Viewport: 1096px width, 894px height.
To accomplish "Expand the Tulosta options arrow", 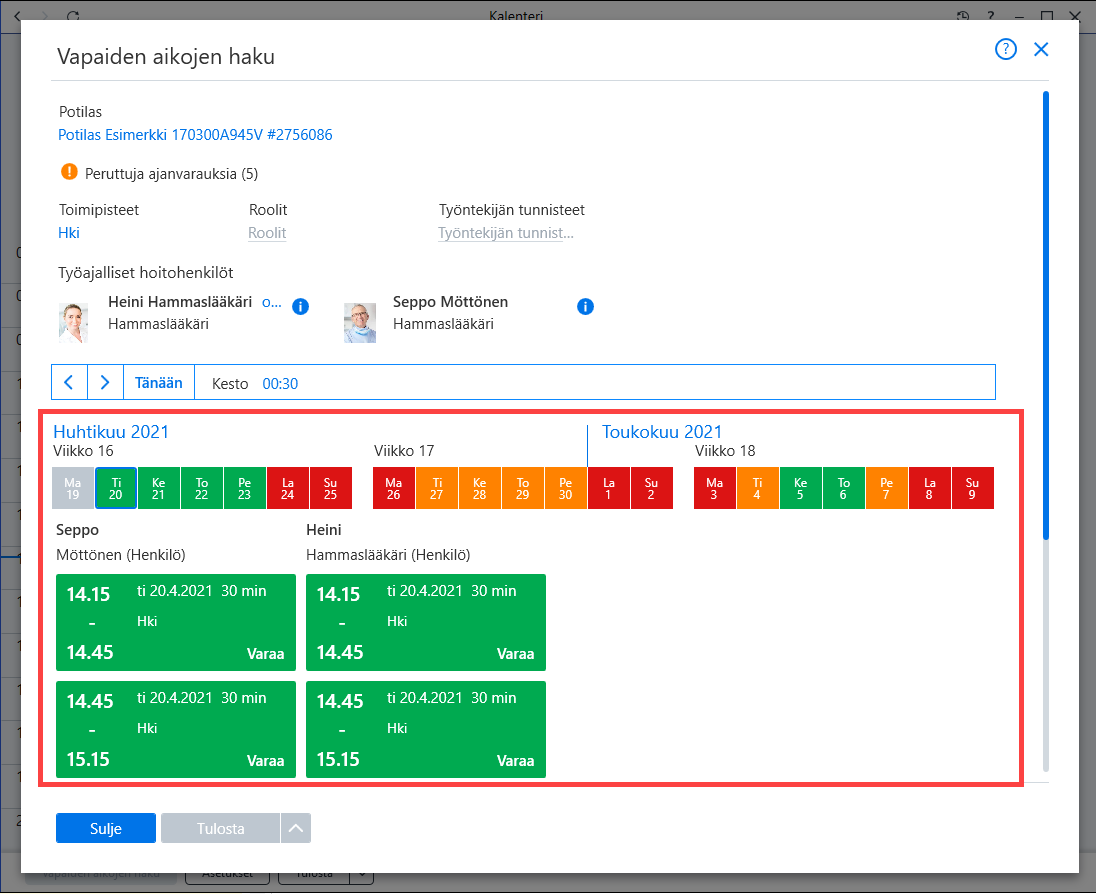I will [296, 828].
